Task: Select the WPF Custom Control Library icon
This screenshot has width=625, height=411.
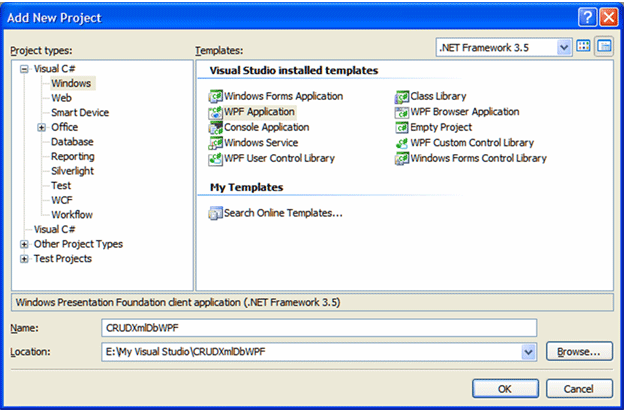Action: 402,143
